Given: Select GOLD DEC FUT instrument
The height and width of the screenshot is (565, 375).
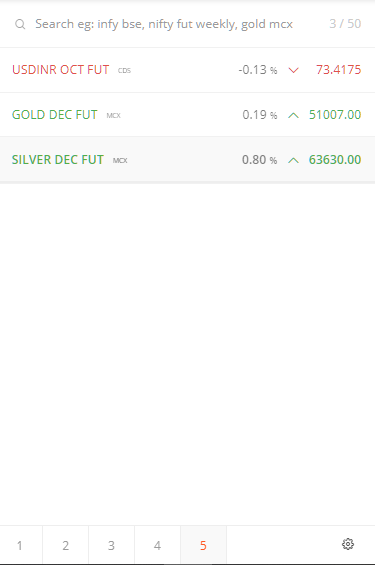Looking at the screenshot, I should 55,115.
